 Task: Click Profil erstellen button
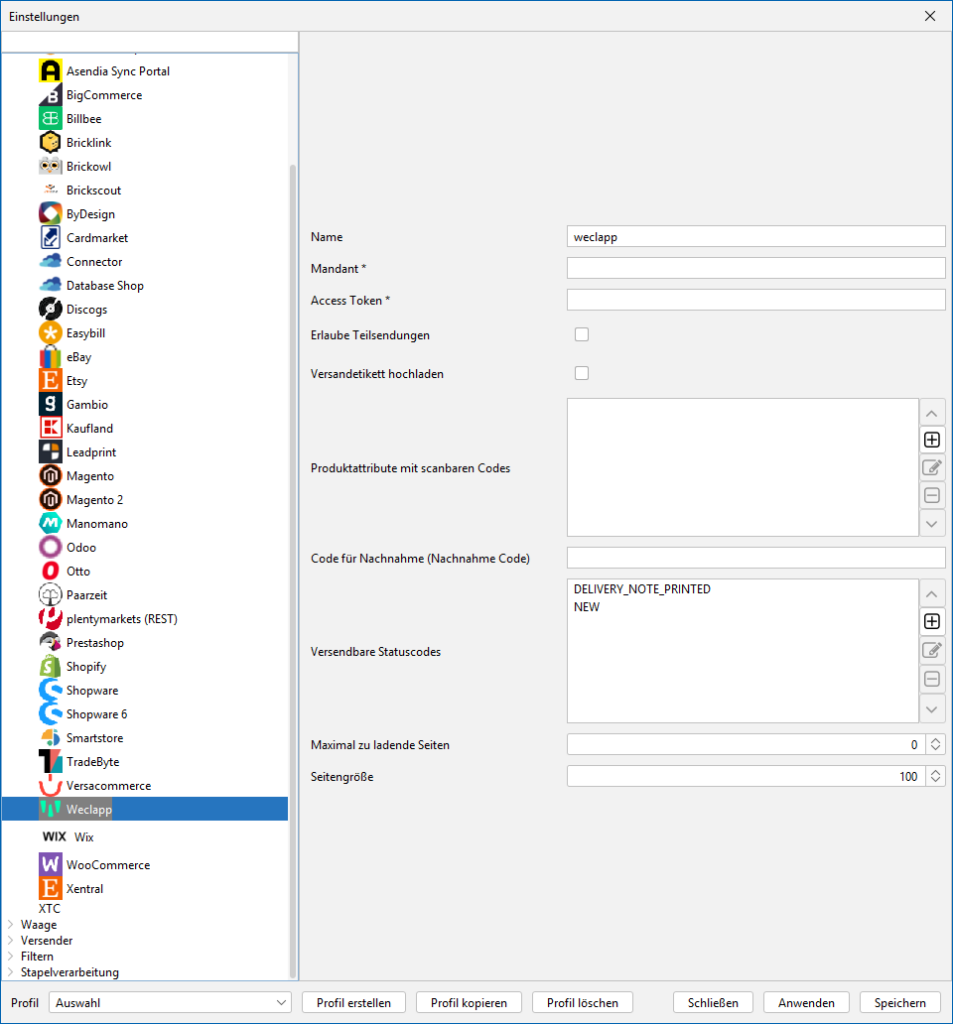pyautogui.click(x=354, y=1002)
